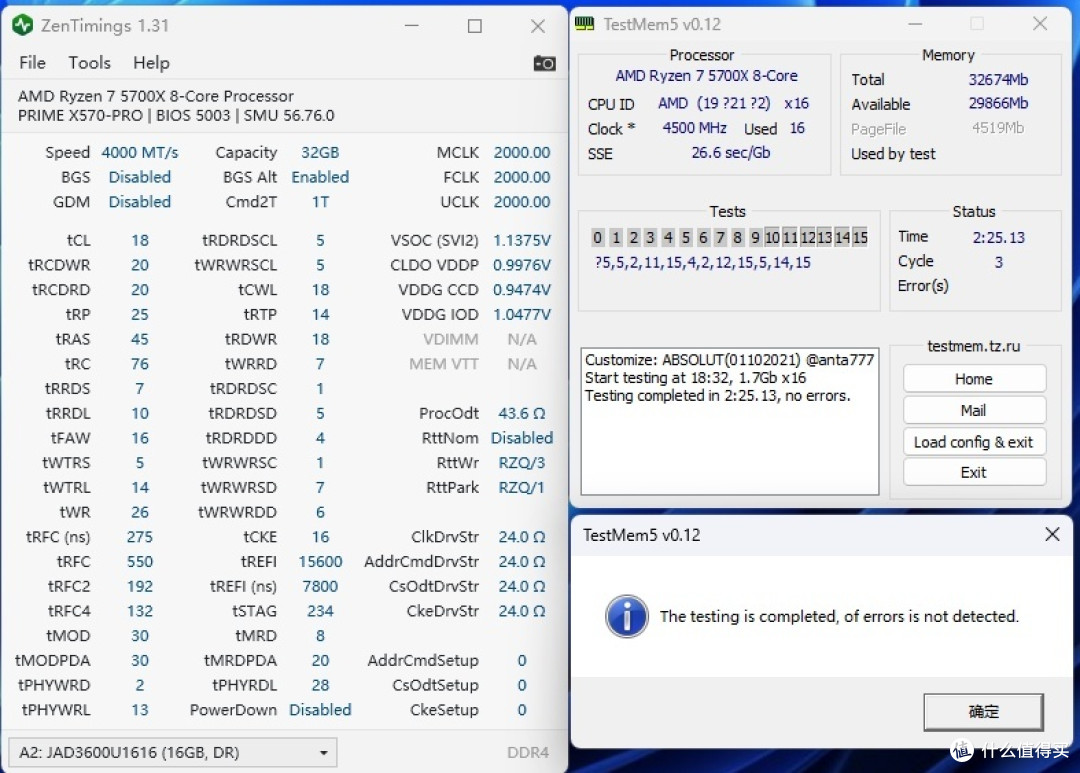This screenshot has height=773, width=1080.
Task: Click test number 5 box in Tests
Action: 685,238
